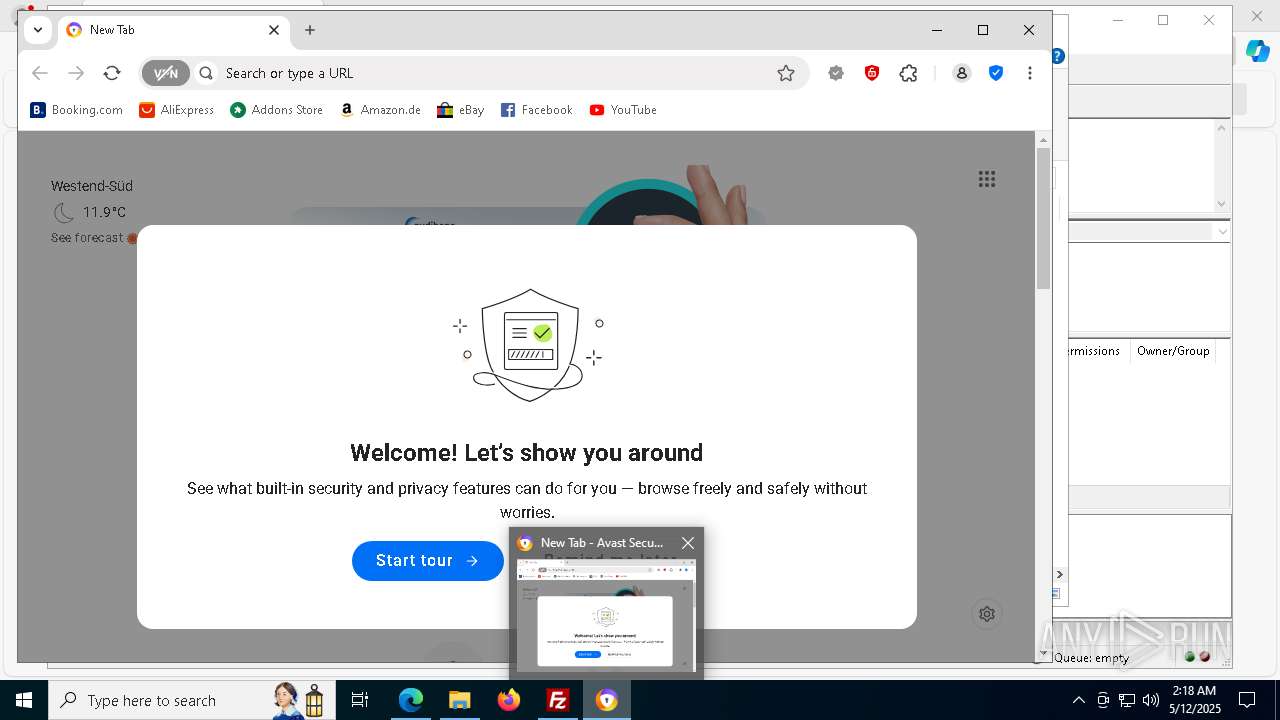Open the clock showing 2:18 AM
This screenshot has height=720, width=1280.
click(1194, 700)
